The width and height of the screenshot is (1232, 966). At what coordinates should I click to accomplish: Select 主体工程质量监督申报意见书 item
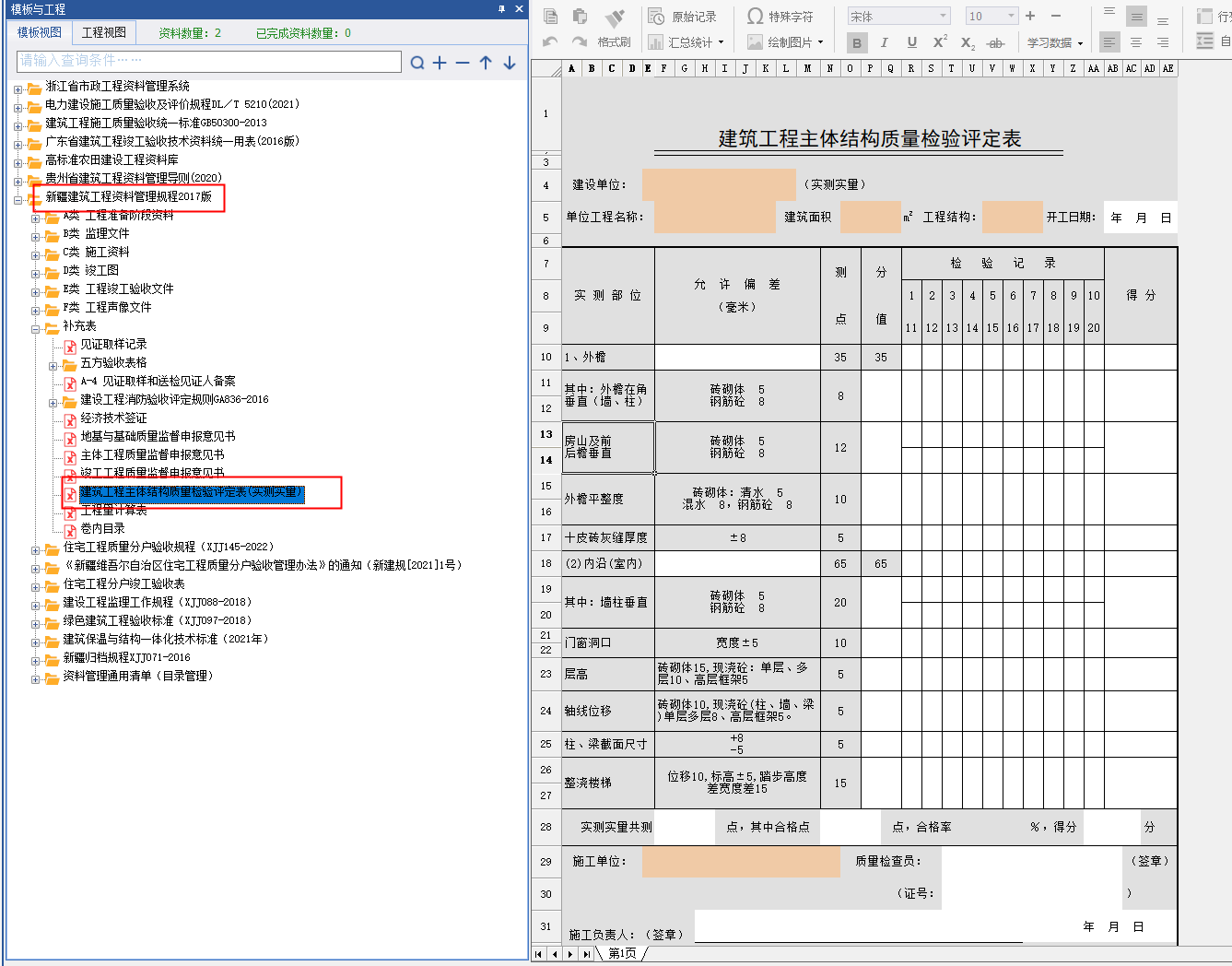tap(152, 454)
